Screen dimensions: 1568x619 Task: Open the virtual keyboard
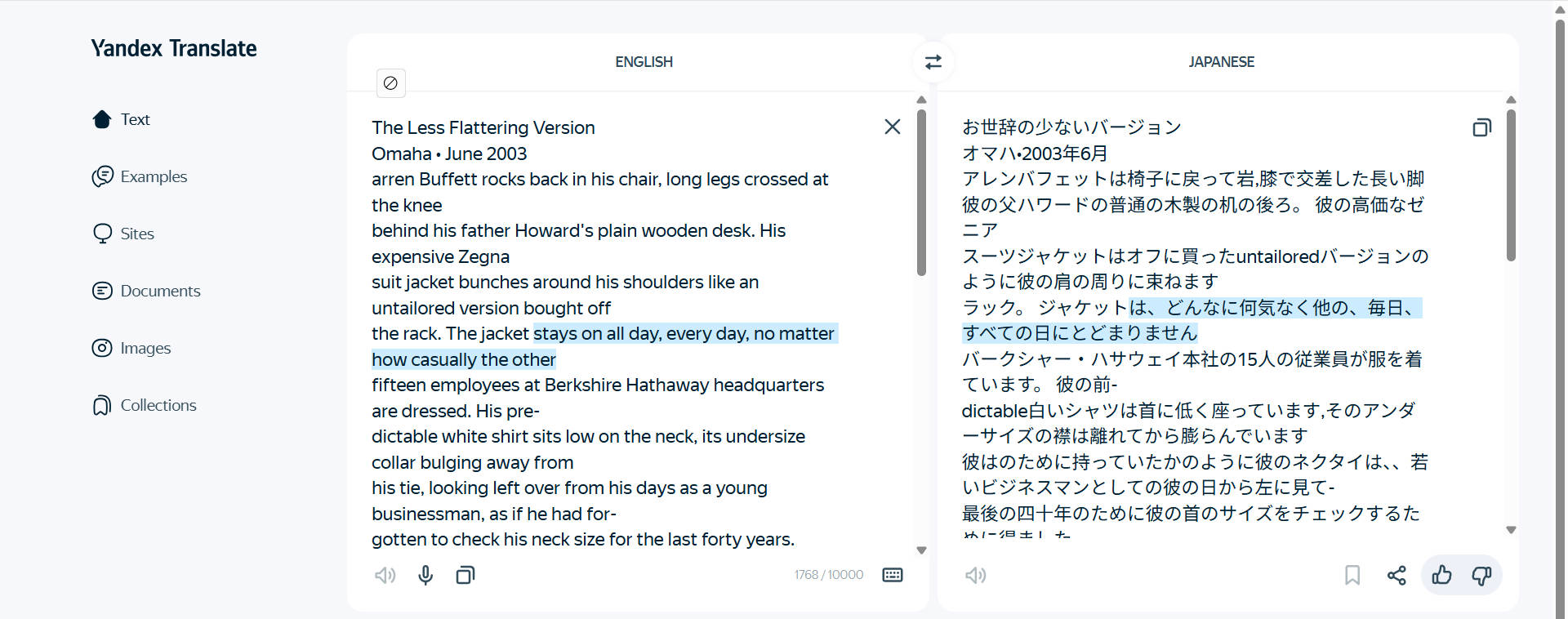[x=893, y=575]
